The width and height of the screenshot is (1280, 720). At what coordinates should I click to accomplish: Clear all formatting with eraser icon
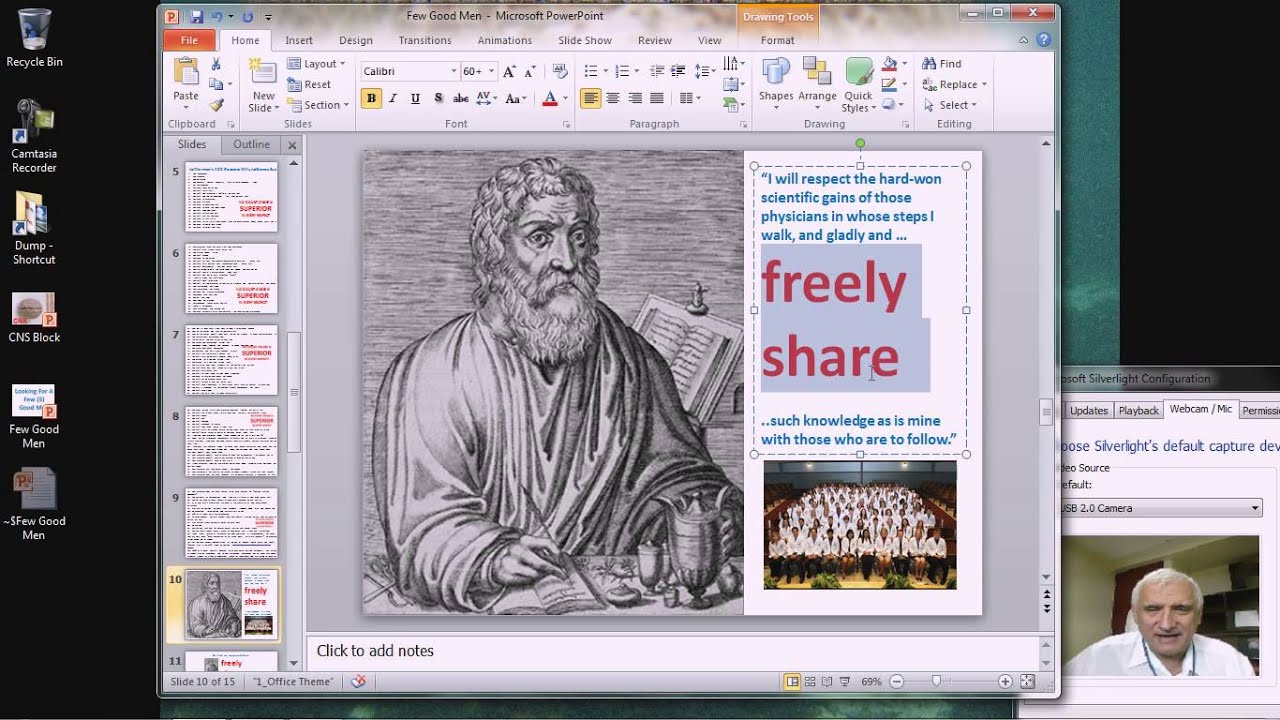click(560, 71)
